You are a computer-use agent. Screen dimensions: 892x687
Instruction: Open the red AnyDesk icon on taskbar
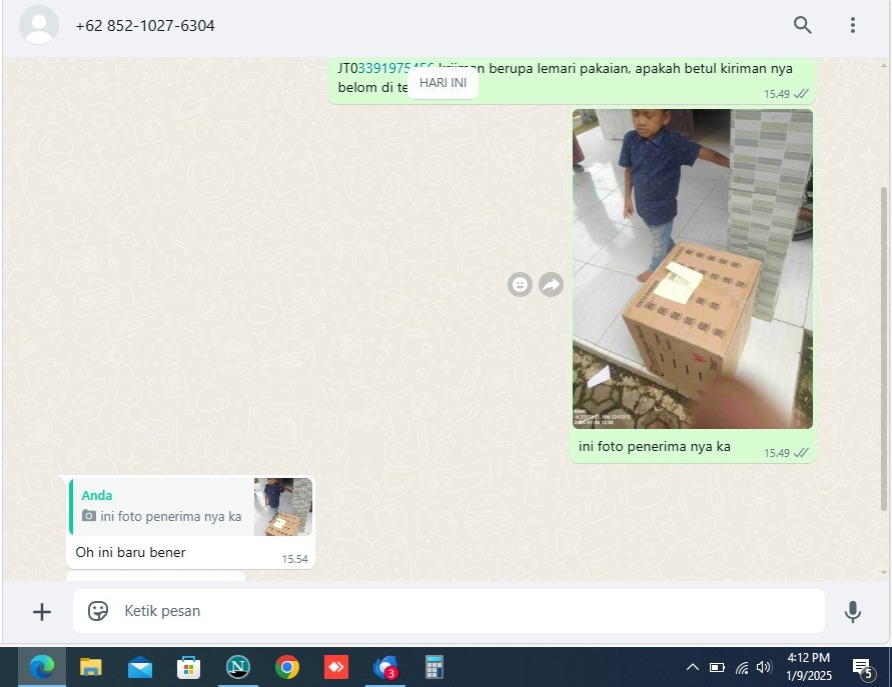(x=336, y=667)
